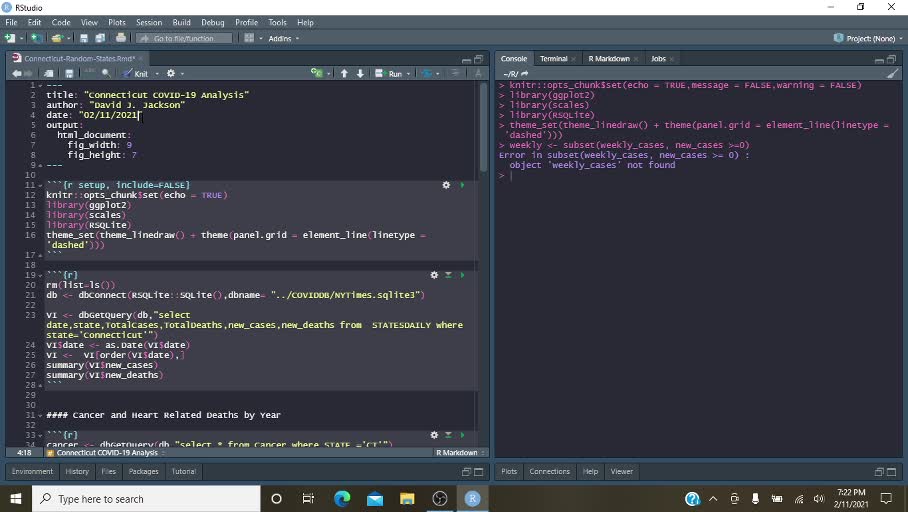Open the Debug menu

click(213, 22)
